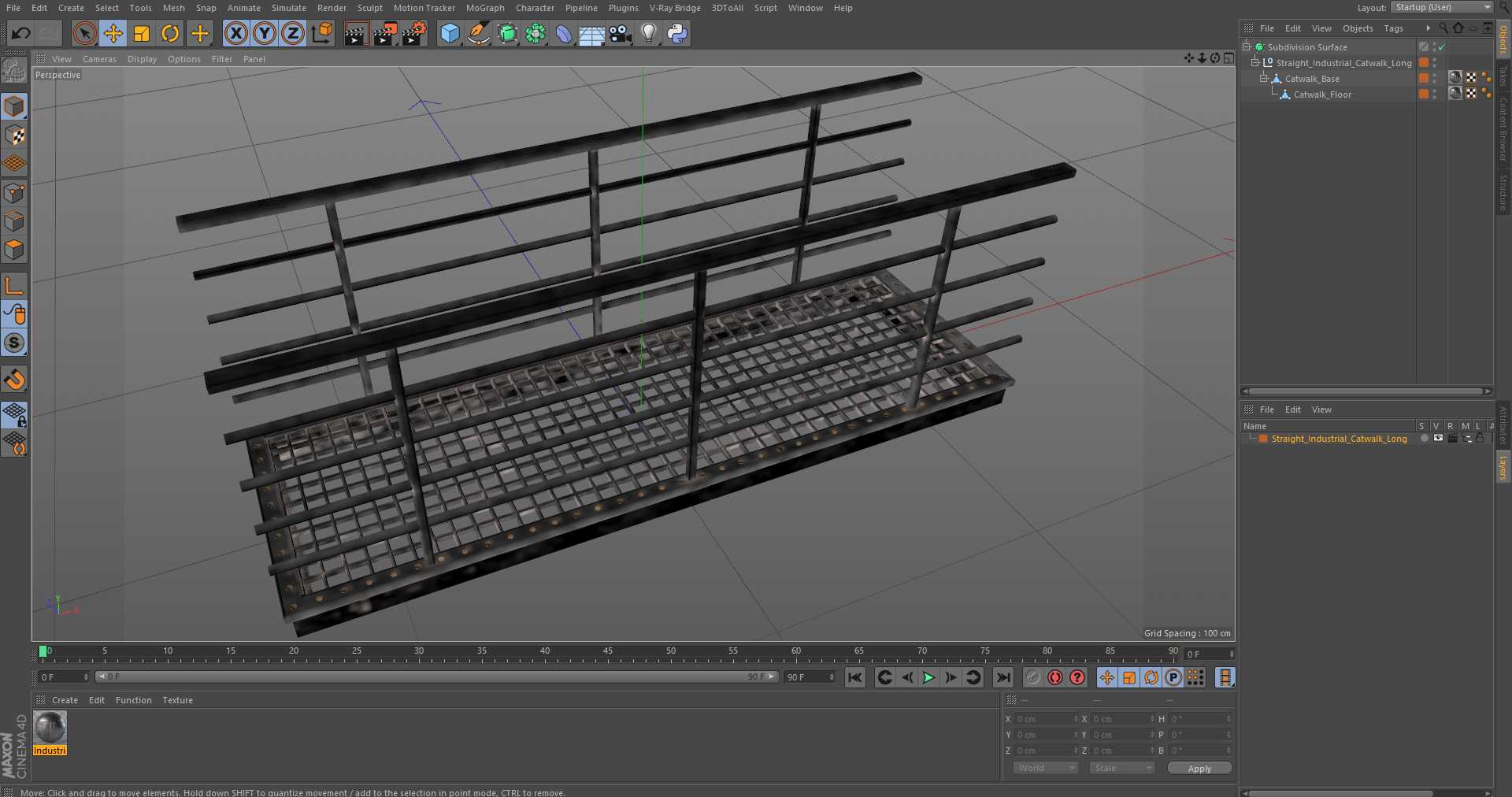1512x797 pixels.
Task: Play the animation forward
Action: [x=928, y=677]
